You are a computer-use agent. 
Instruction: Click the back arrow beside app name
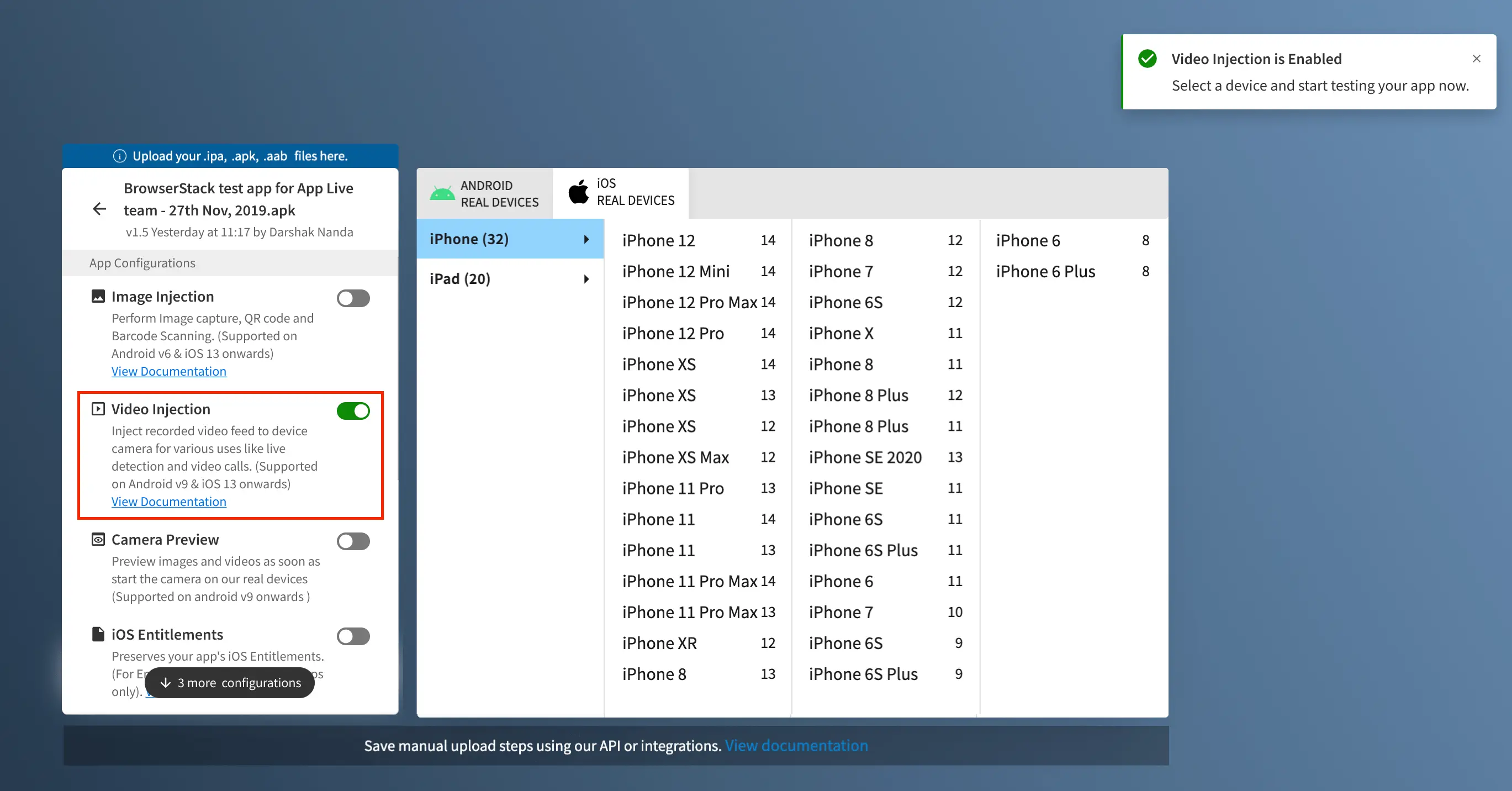pos(99,209)
